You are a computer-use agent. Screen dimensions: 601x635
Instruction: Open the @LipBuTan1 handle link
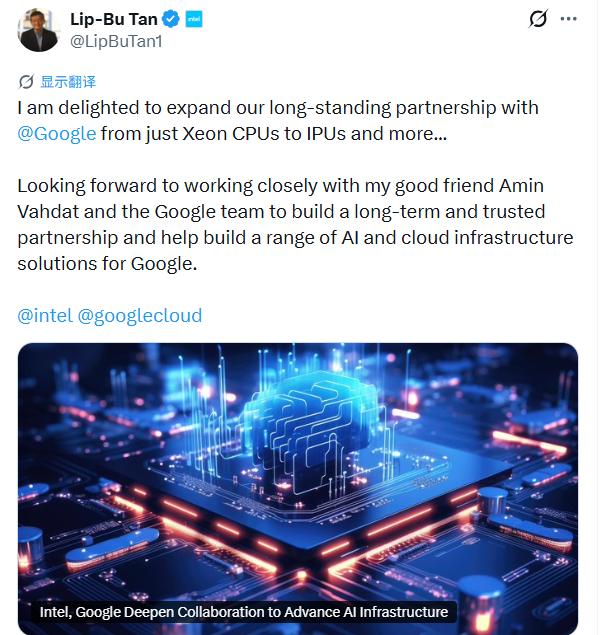point(113,41)
